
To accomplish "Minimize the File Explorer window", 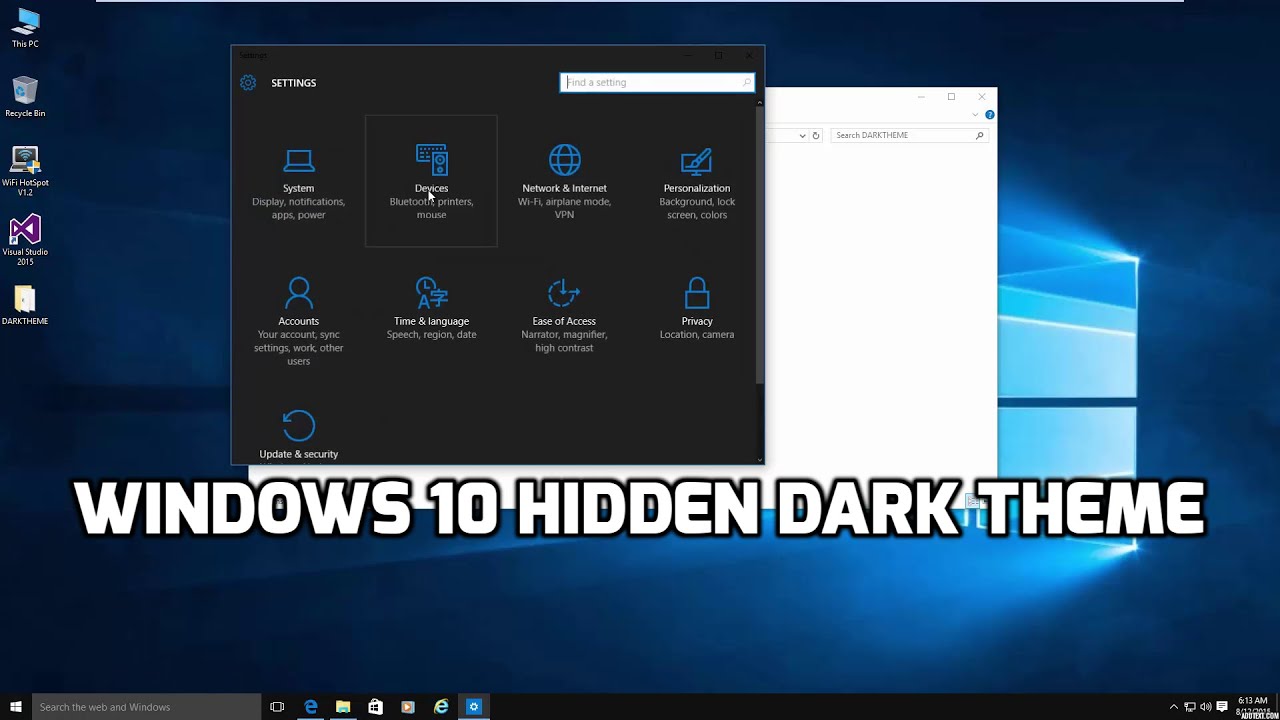I will (921, 97).
